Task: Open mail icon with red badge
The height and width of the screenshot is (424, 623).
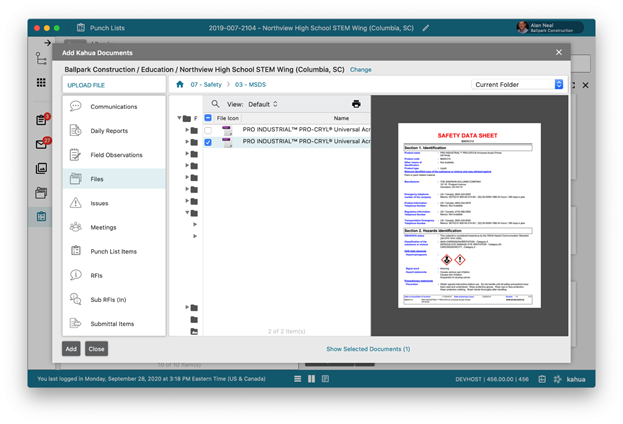Action: click(x=42, y=143)
